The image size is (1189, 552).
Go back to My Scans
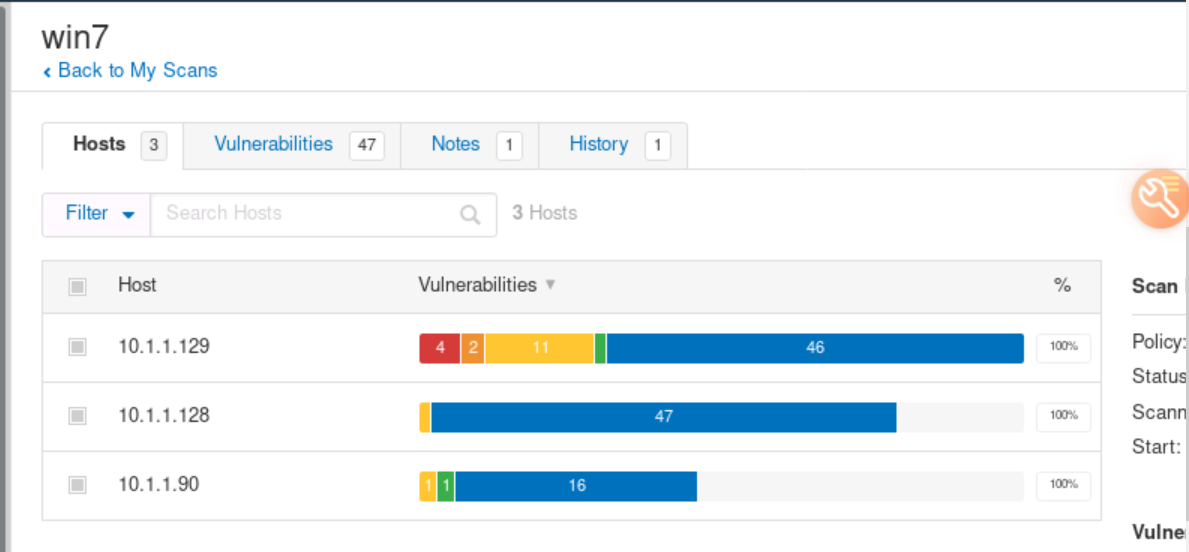coord(137,70)
